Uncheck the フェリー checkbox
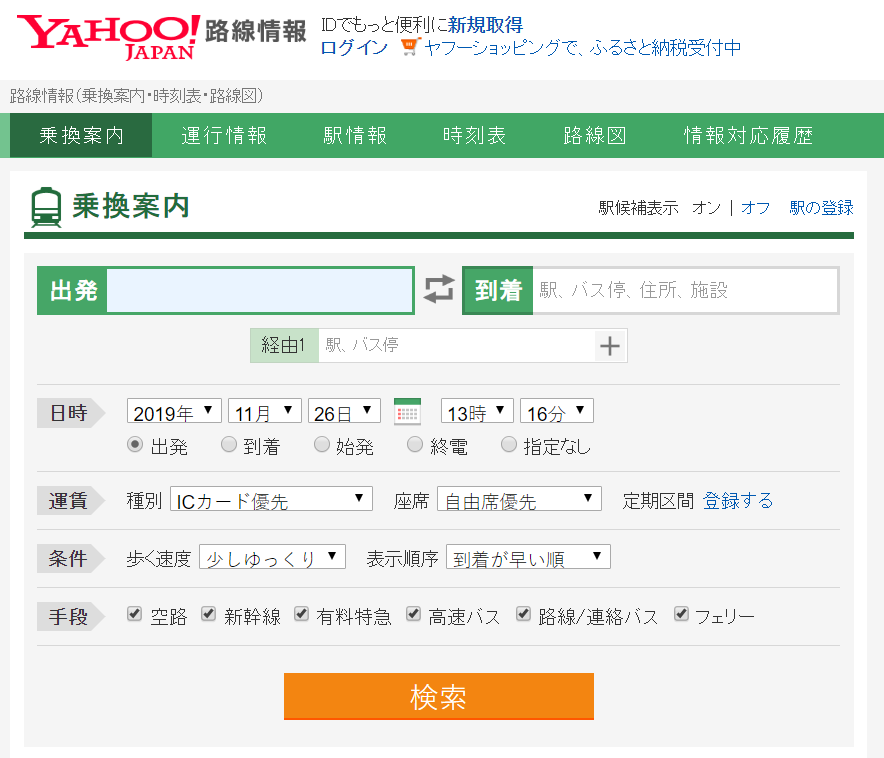Image resolution: width=884 pixels, height=758 pixels. click(681, 614)
